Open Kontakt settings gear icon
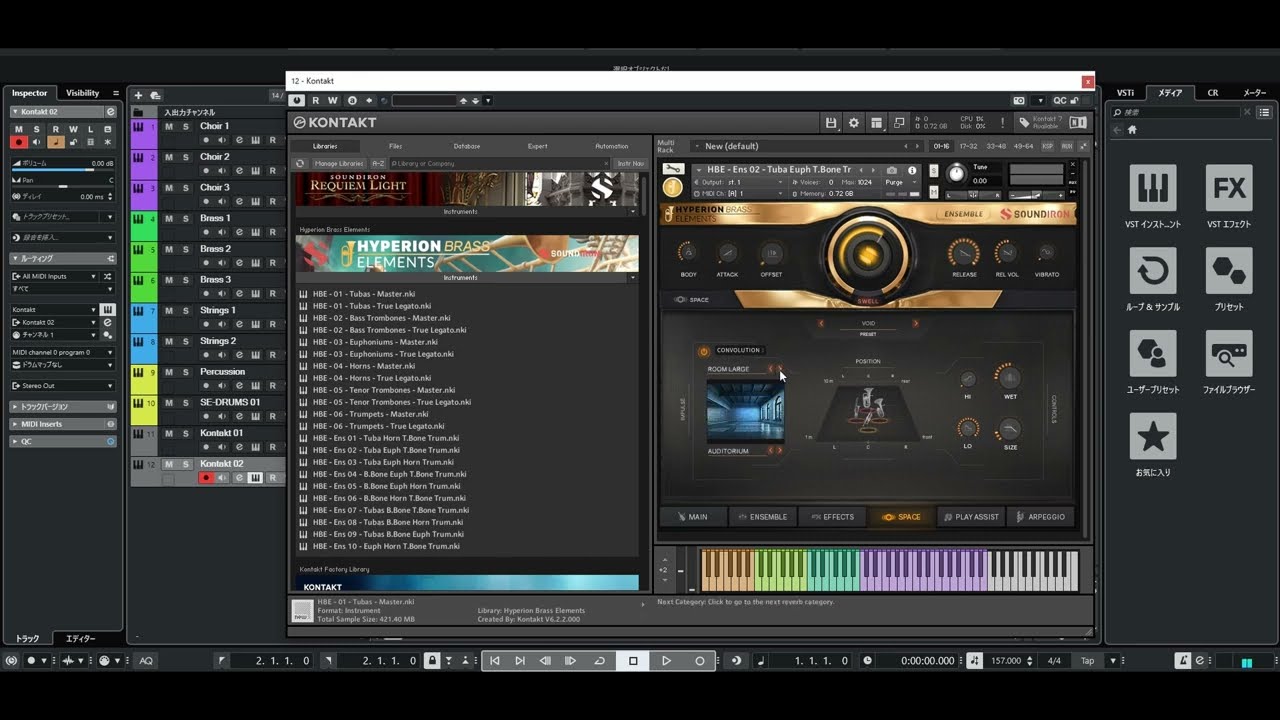This screenshot has width=1280, height=720. [853, 122]
